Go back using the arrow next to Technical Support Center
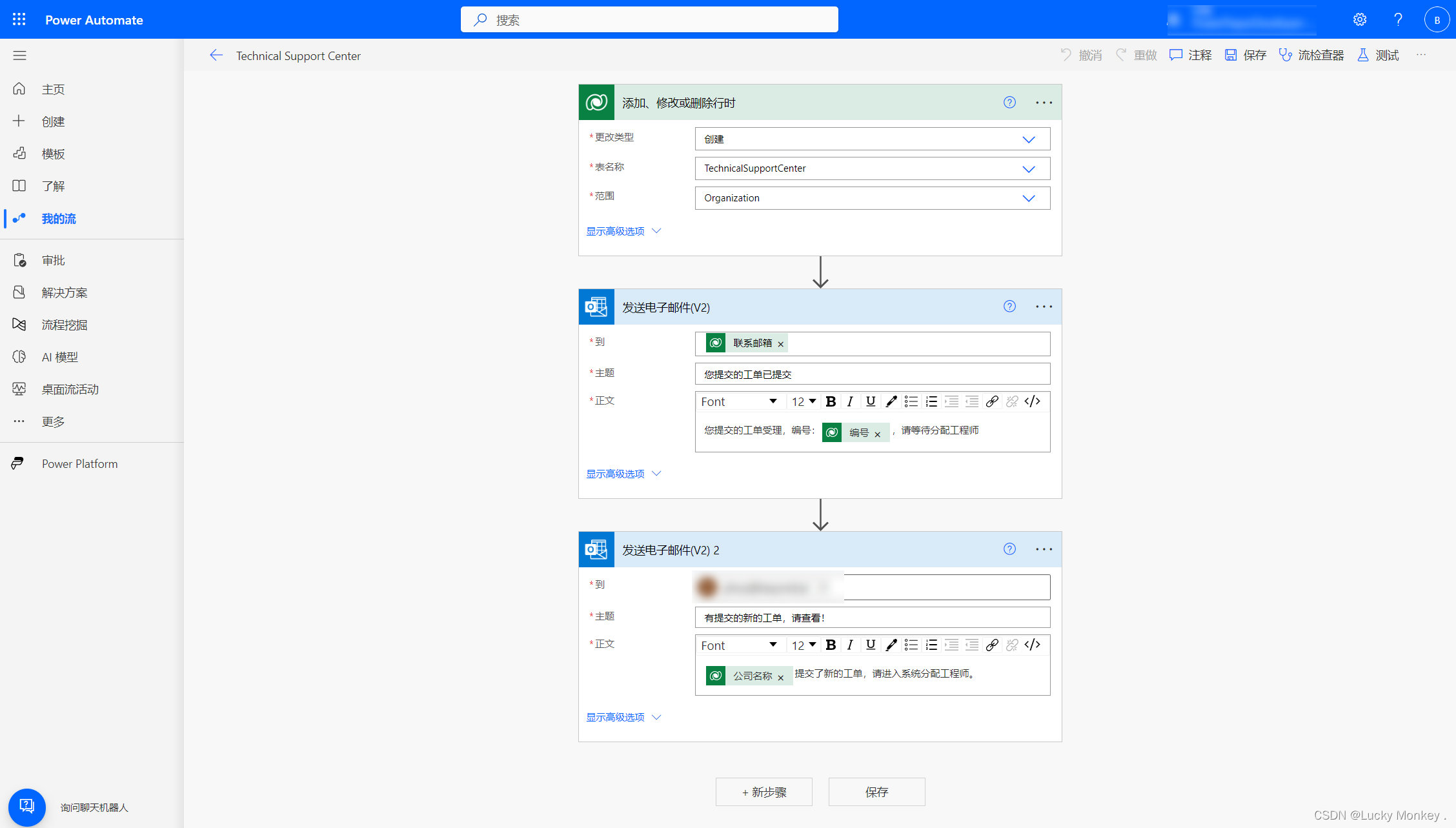This screenshot has width=1456, height=828. pos(216,56)
